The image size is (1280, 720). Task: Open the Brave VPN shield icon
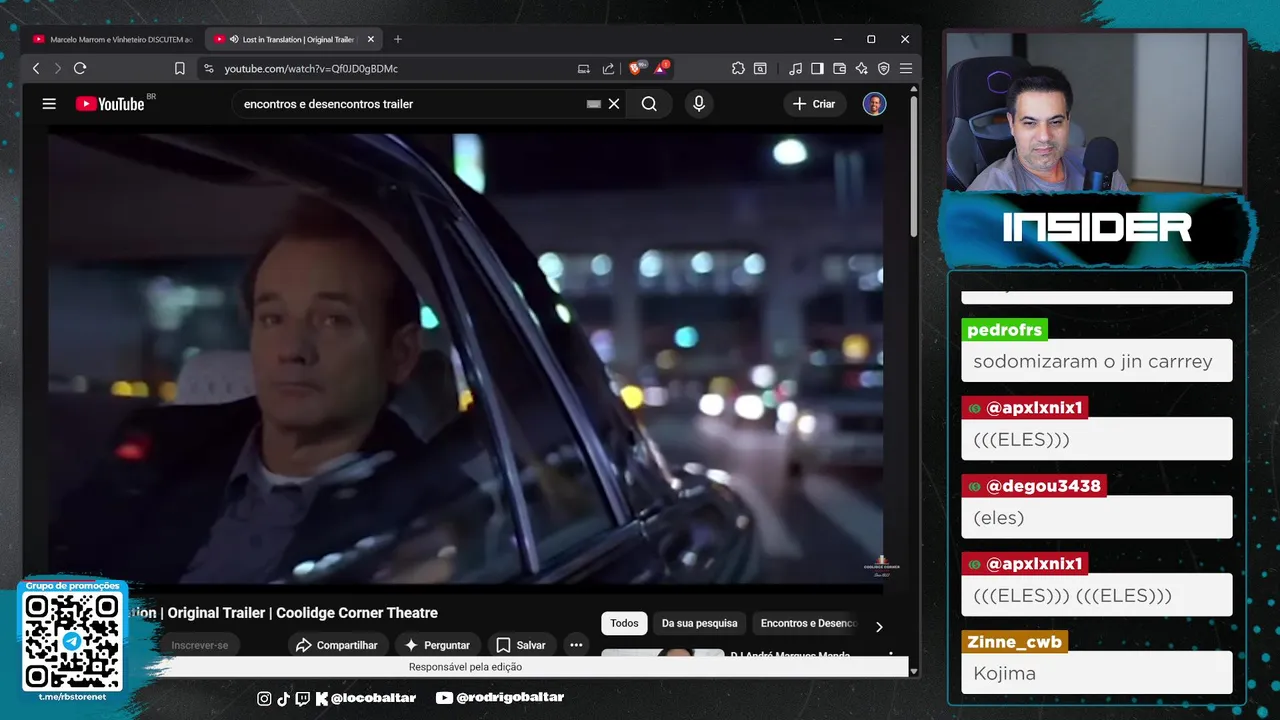coord(883,68)
